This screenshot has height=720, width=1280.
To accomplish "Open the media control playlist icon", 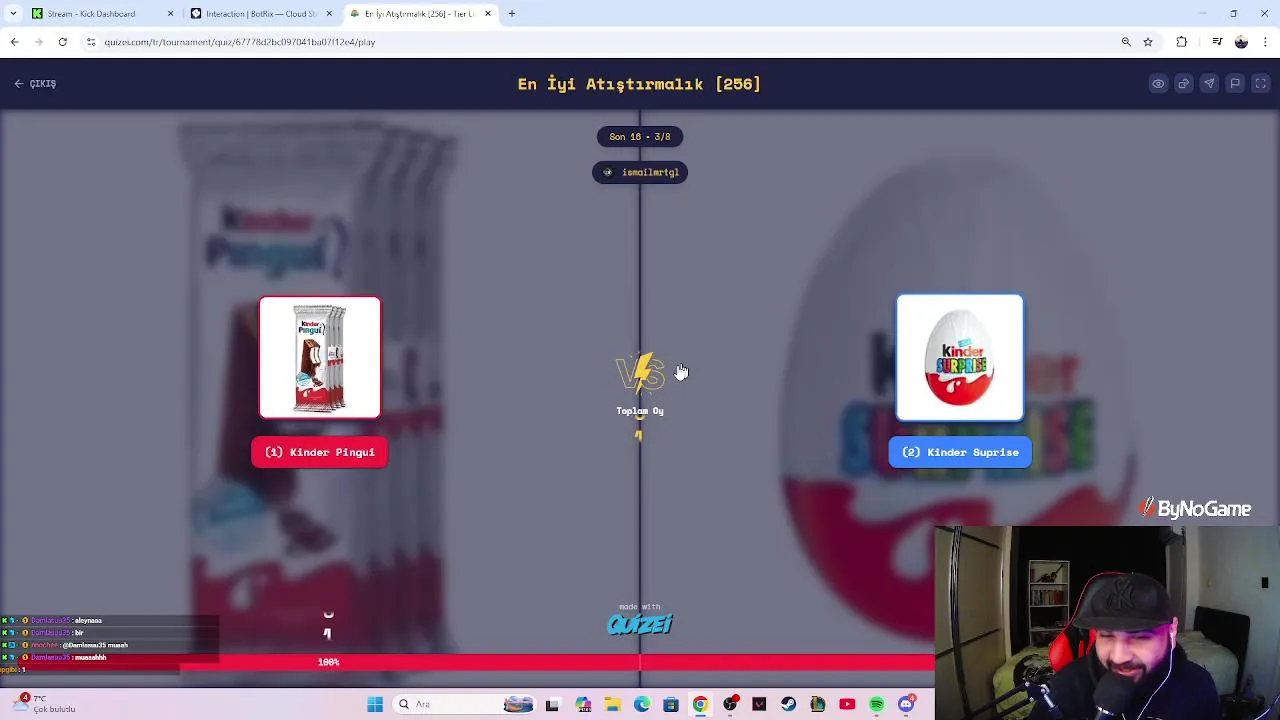I will click(1217, 42).
